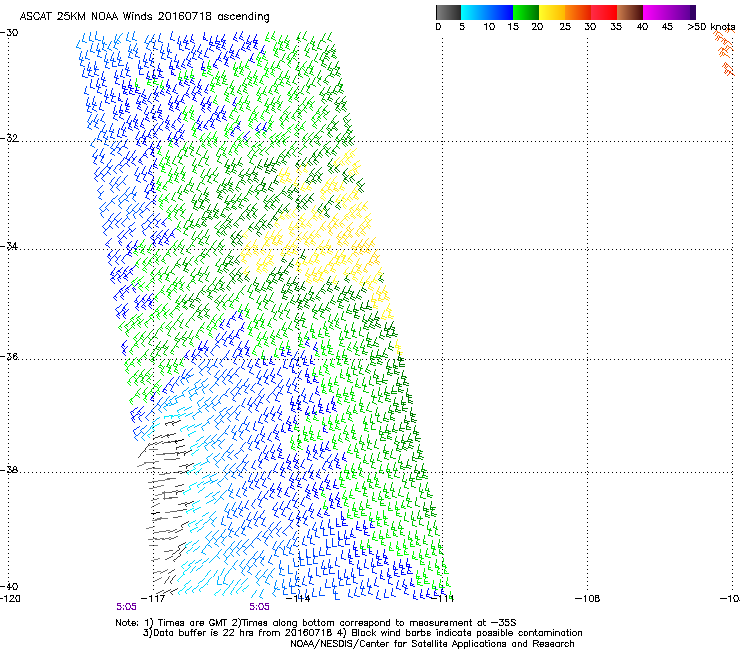Click the orange wind barbs at top right
Image resolution: width=740 pixels, height=650 pixels.
click(x=725, y=51)
